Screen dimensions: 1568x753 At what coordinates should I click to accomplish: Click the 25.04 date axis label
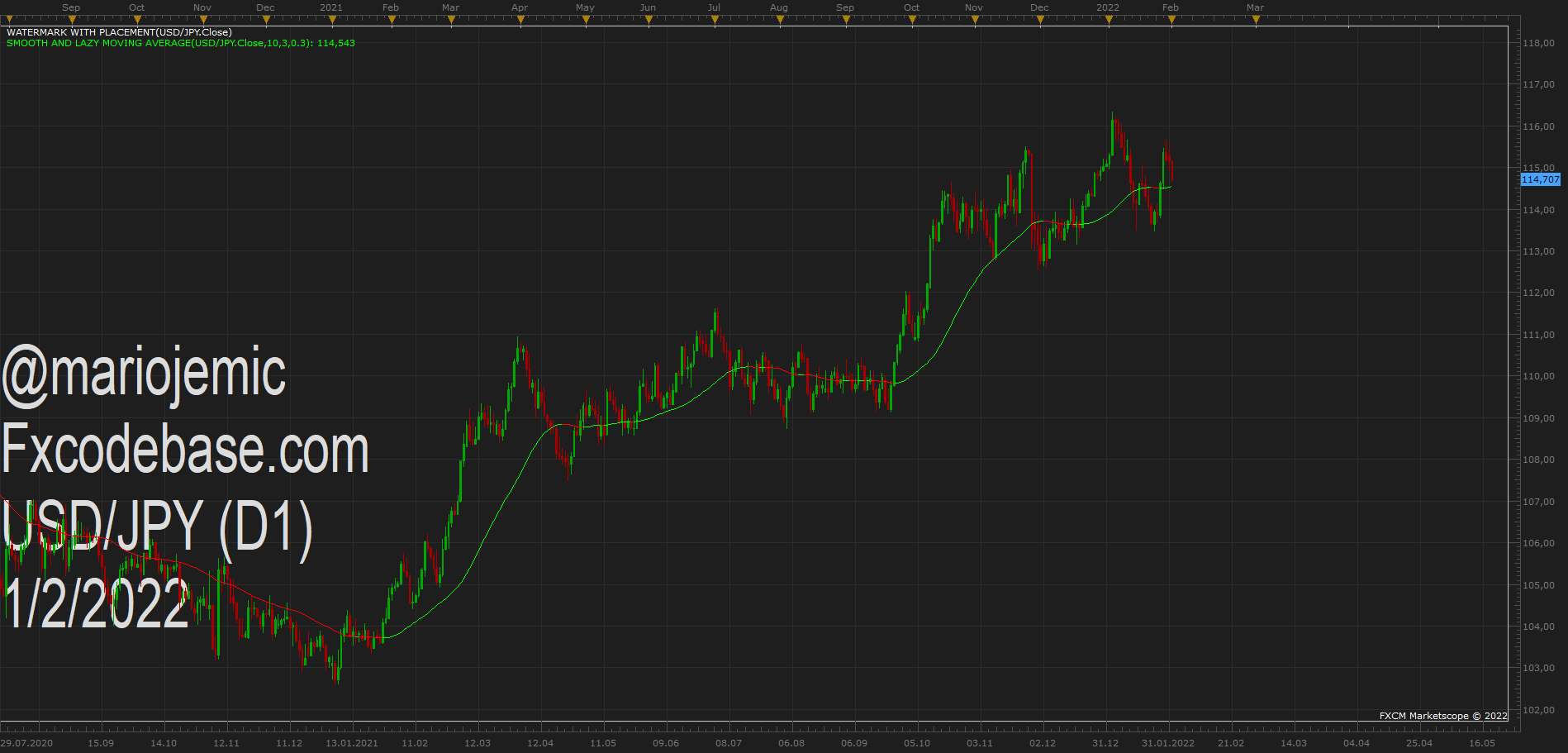[x=1419, y=743]
